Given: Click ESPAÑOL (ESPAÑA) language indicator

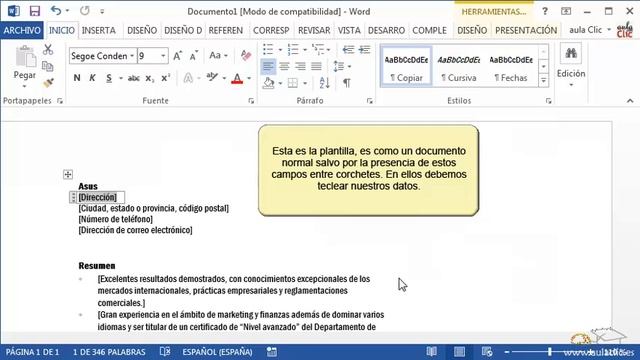Looking at the screenshot, I should 217,352.
